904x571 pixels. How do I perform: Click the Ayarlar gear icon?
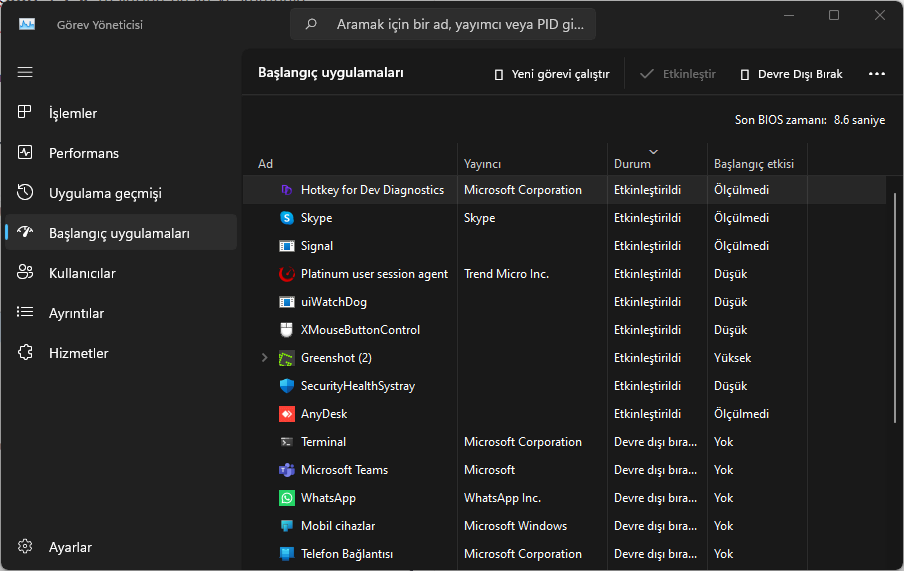pos(25,546)
